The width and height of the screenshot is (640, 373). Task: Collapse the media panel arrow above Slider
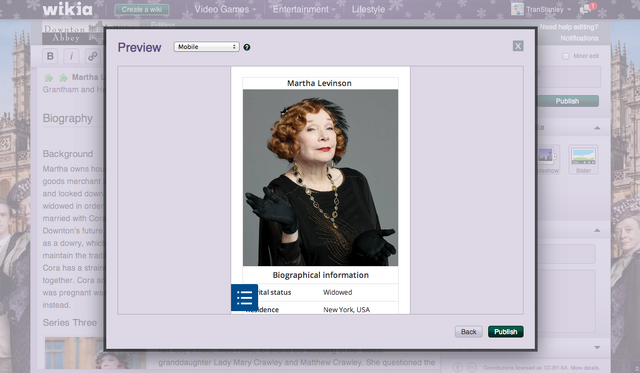[597, 128]
